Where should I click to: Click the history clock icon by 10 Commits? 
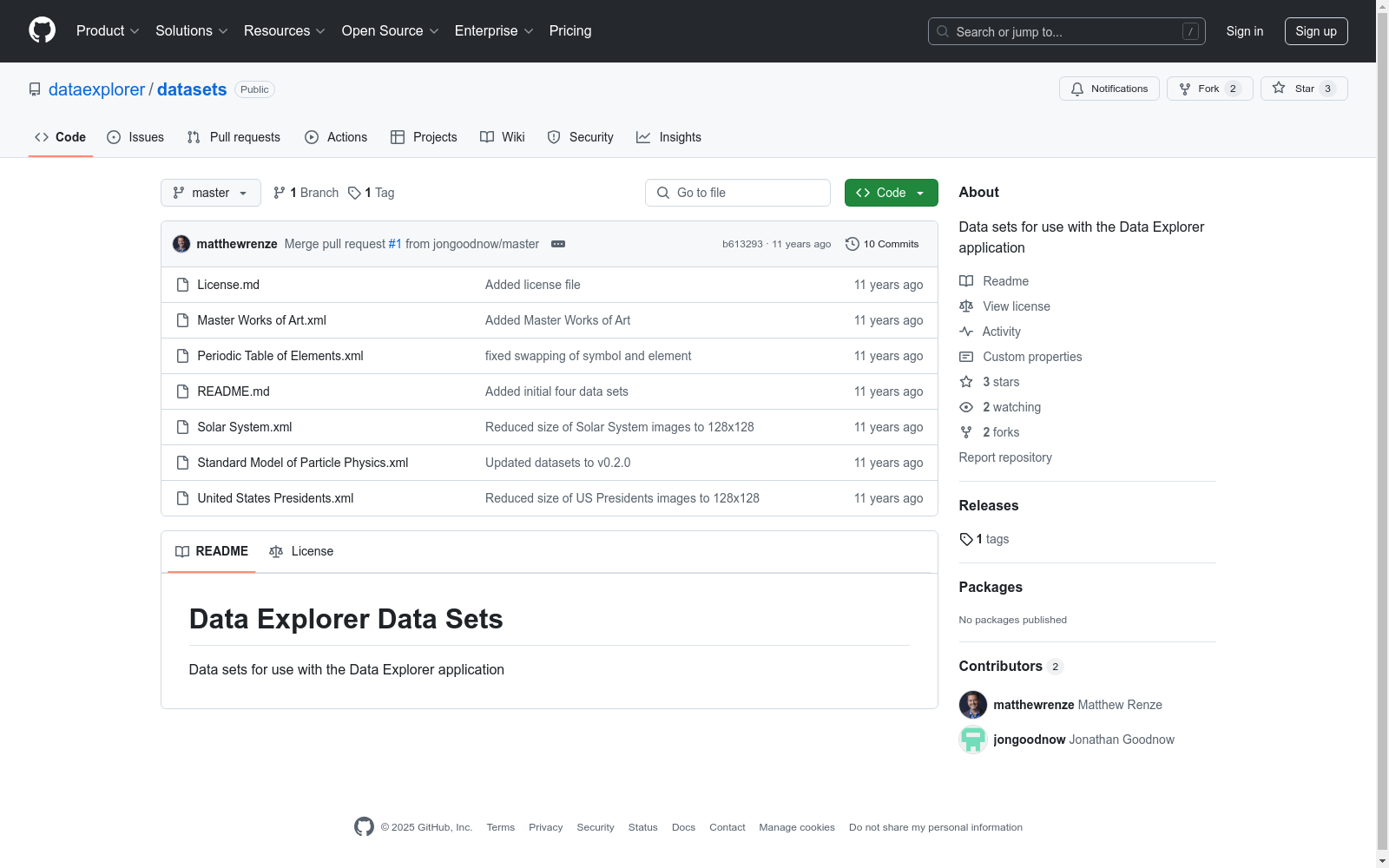point(852,244)
